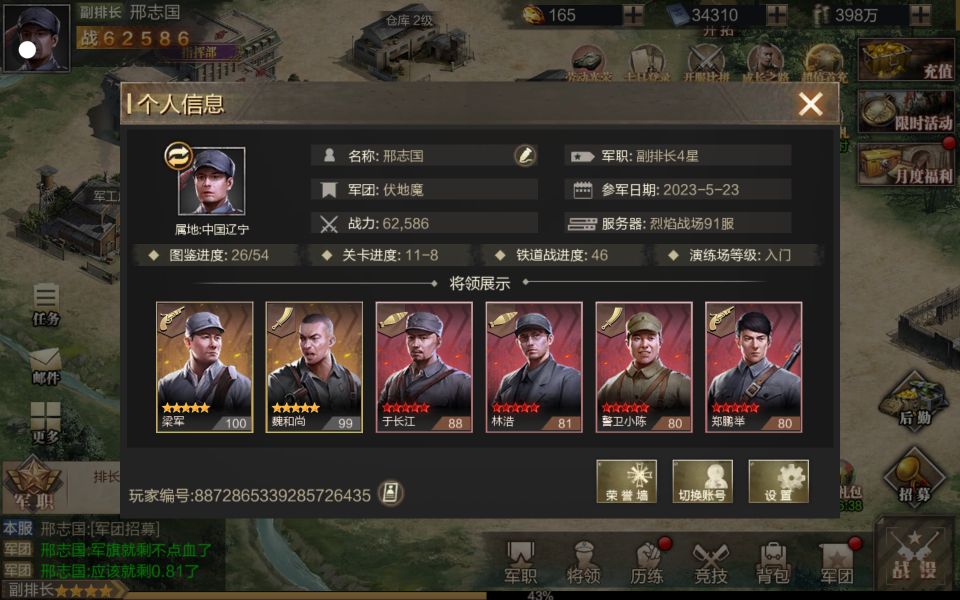Open the 任务 tasks icon
The height and width of the screenshot is (600, 960).
pyautogui.click(x=46, y=304)
